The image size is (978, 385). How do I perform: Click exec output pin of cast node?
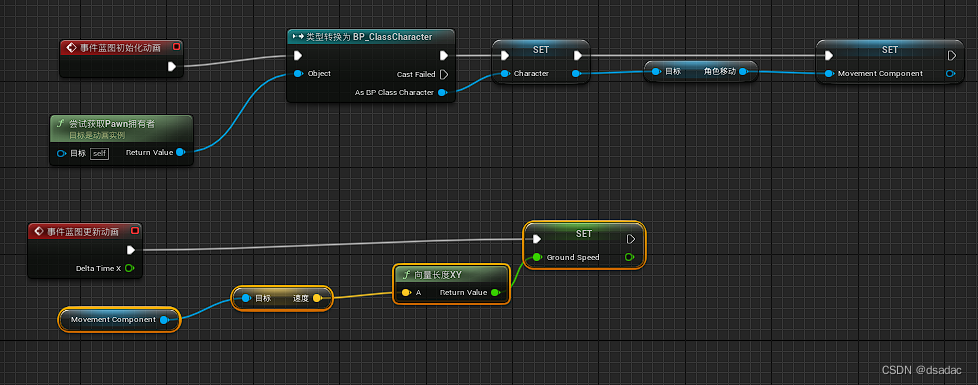(x=443, y=56)
